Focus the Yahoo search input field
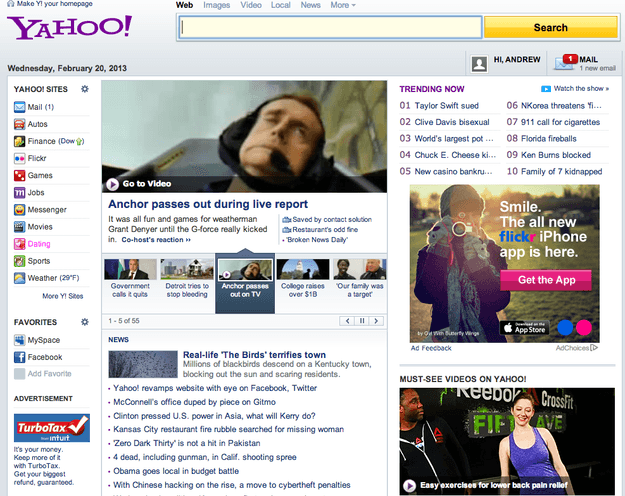 point(330,28)
